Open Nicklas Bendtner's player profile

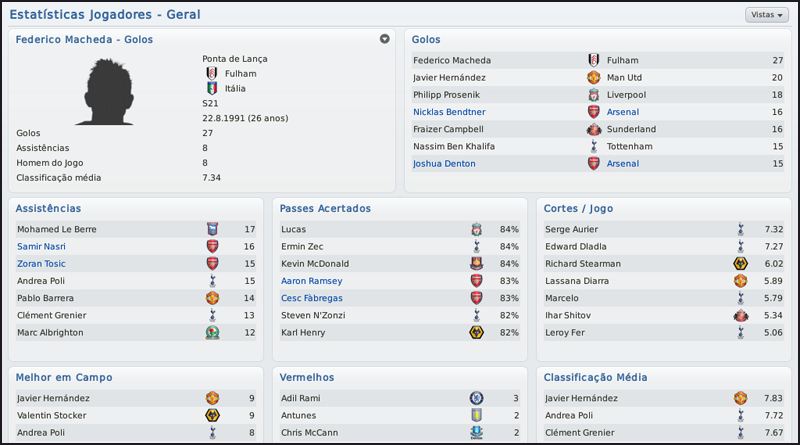tap(449, 112)
